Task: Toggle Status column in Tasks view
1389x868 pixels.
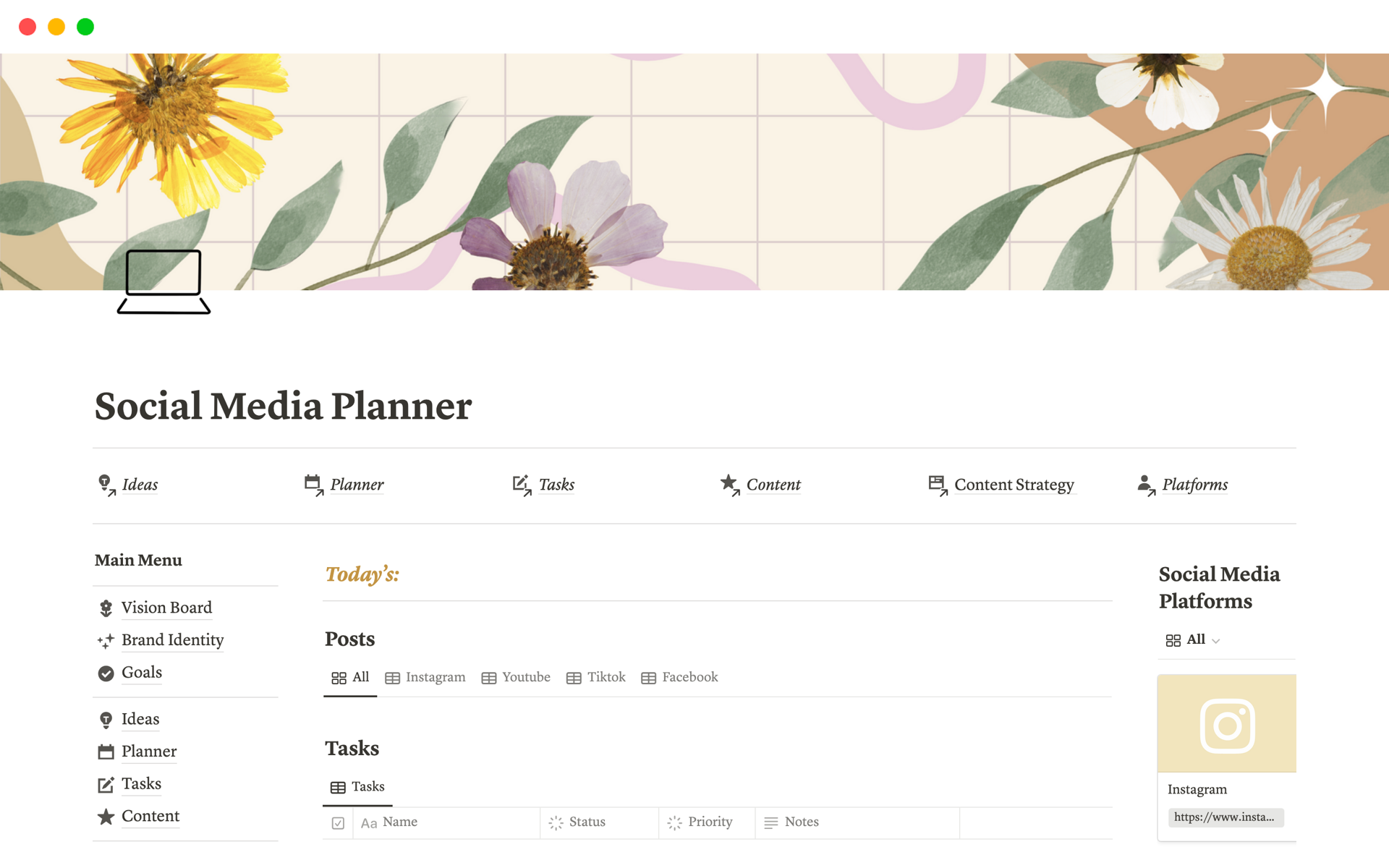Action: click(x=579, y=821)
